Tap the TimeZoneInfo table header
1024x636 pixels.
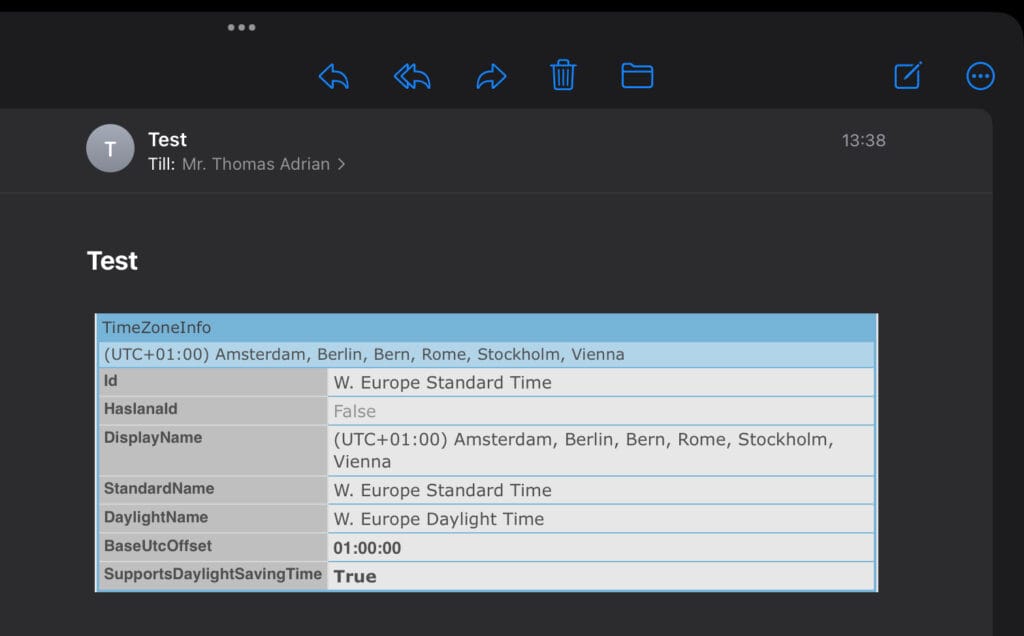[x=486, y=328]
